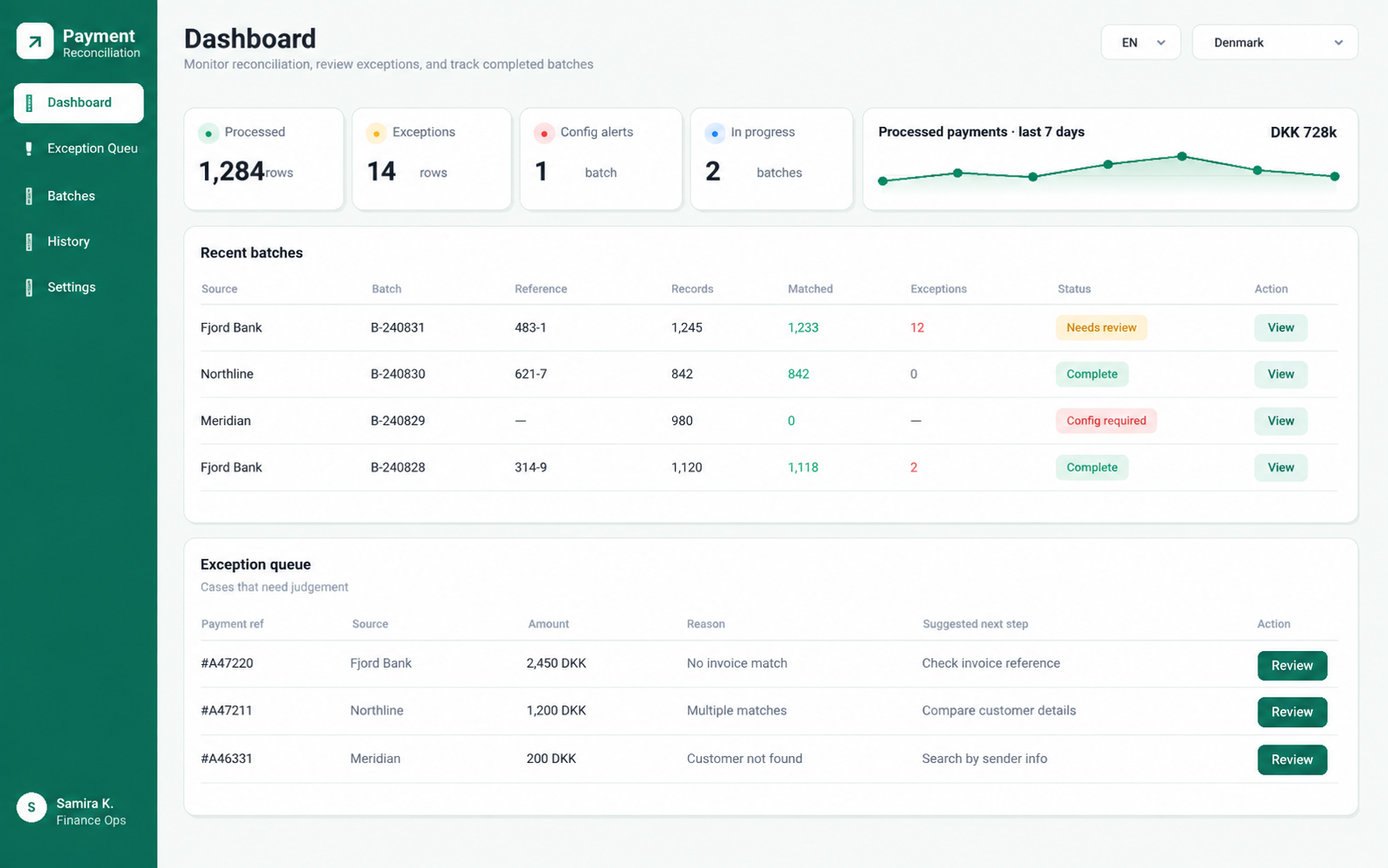Click Customer not found reason
The image size is (1388, 868).
[745, 759]
